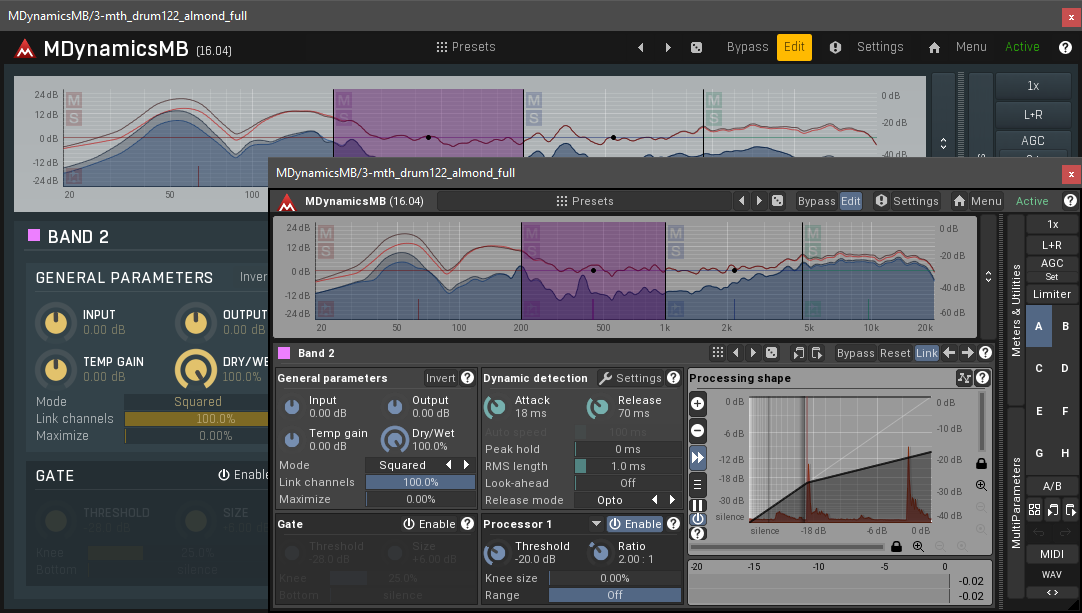Expand the bottom <> toggle in right sidebar
1082x613 pixels.
click(x=1052, y=592)
